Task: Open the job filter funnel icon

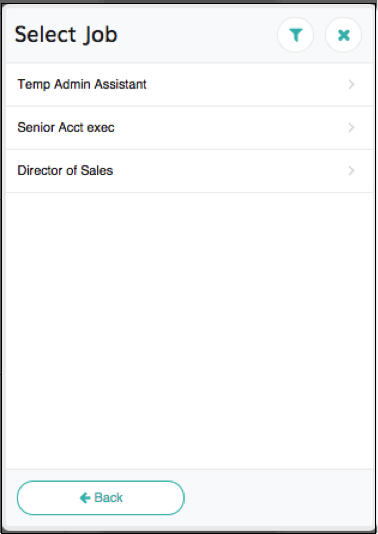Action: (x=296, y=35)
